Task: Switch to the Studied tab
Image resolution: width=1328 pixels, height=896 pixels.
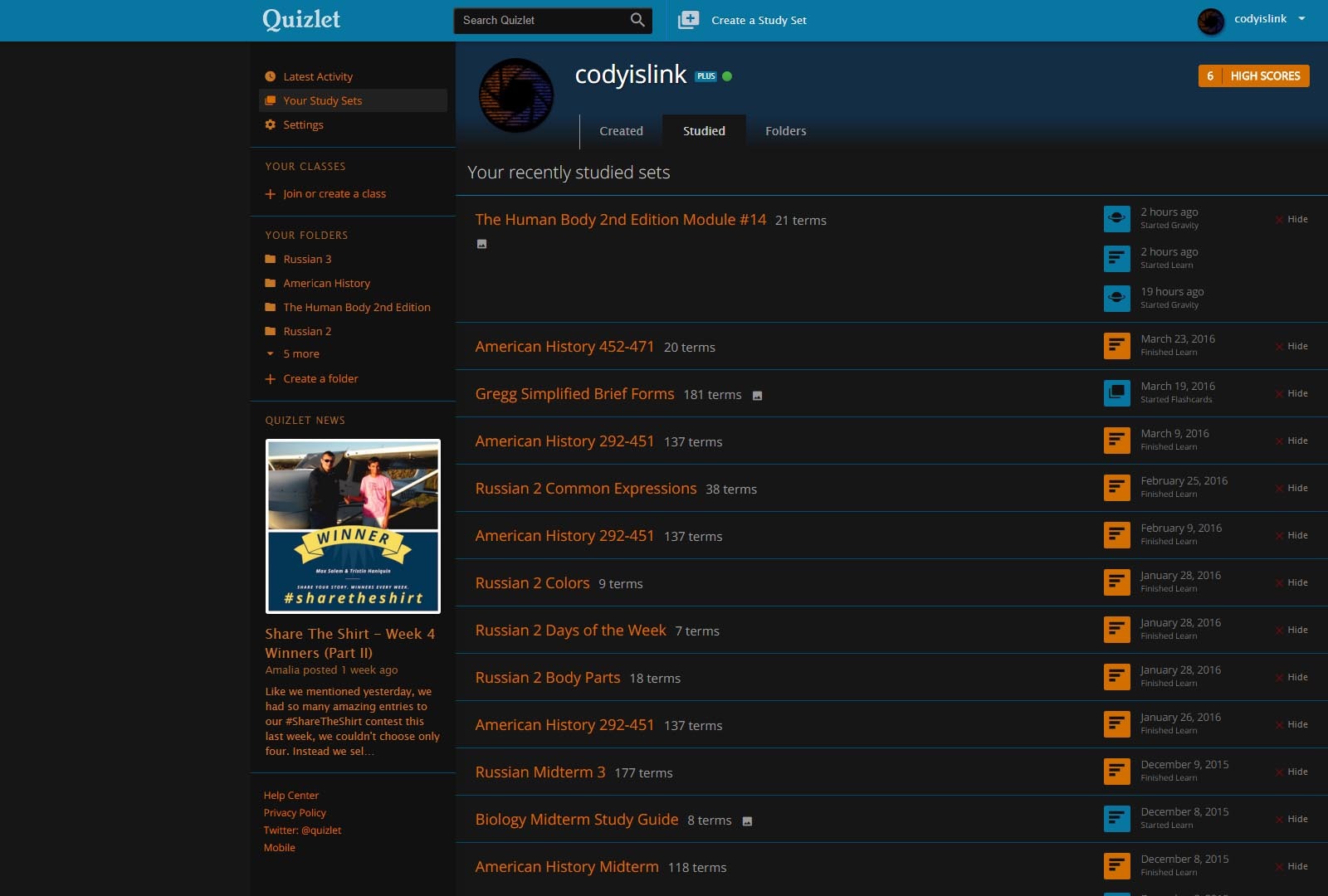Action: point(704,131)
